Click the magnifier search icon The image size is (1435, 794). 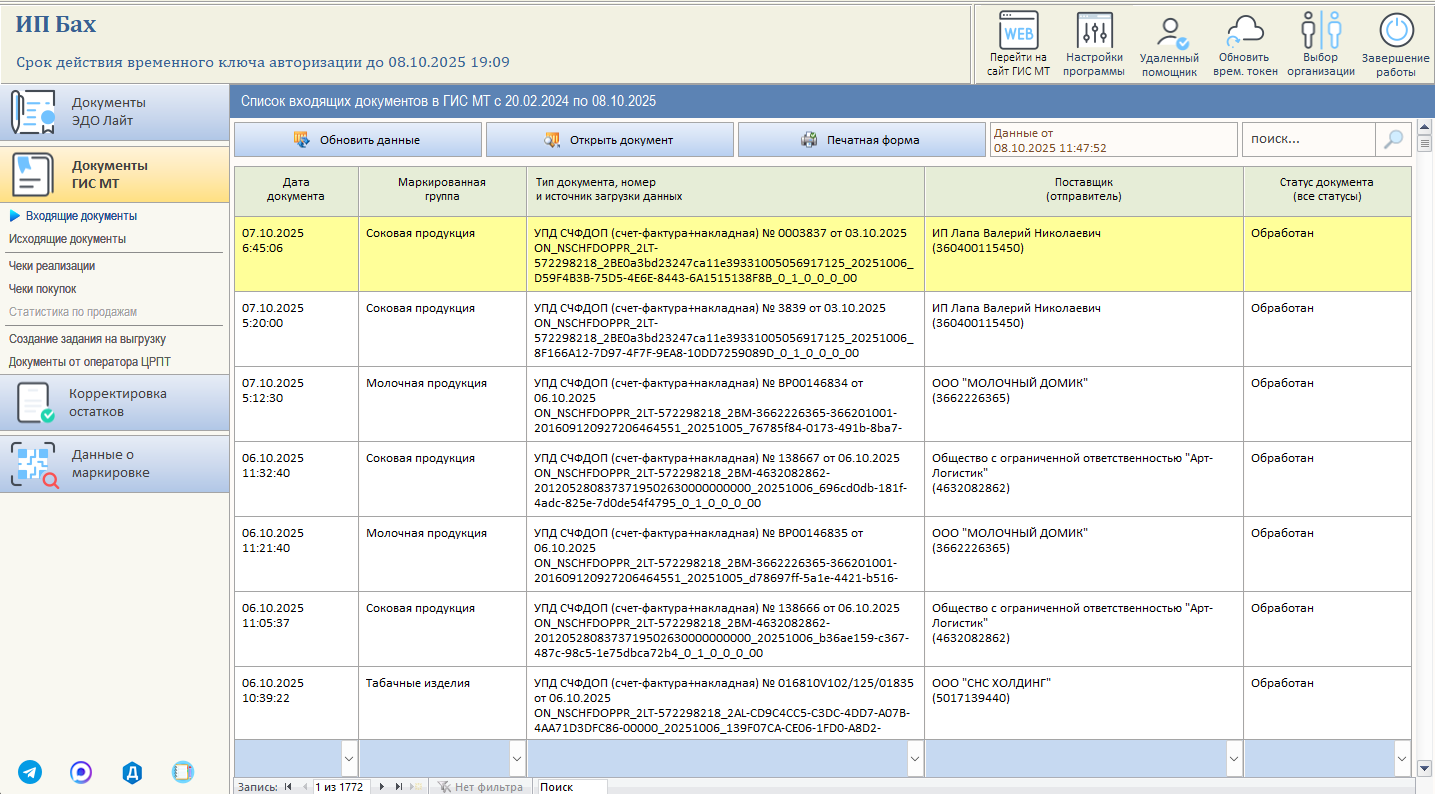tap(1393, 140)
